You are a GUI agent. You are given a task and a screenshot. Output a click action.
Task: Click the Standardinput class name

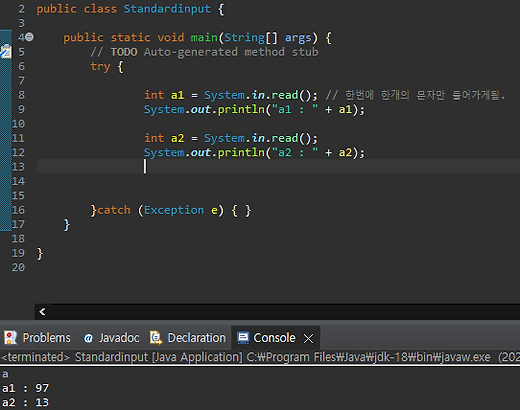[x=167, y=9]
